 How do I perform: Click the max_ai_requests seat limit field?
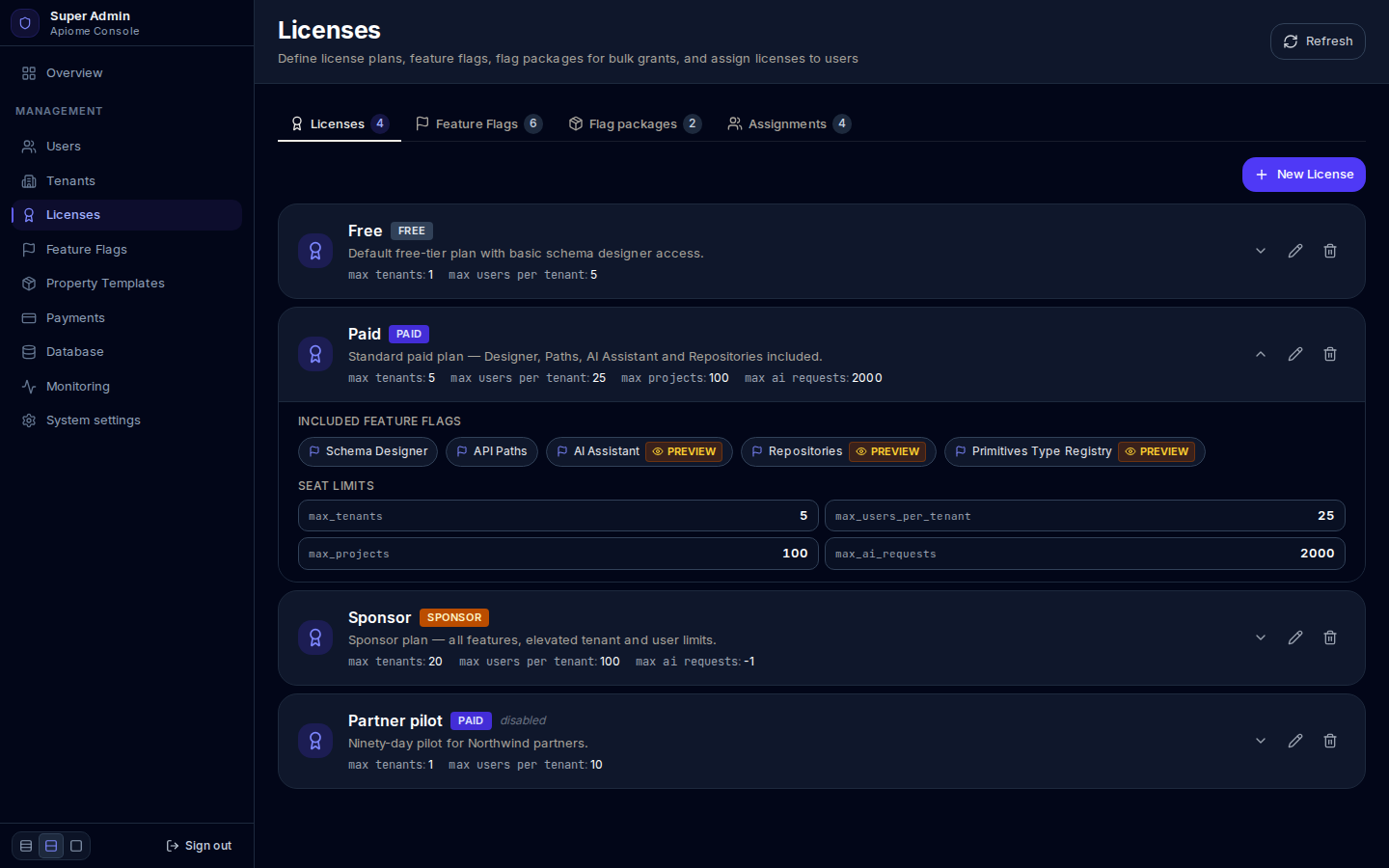click(x=1085, y=554)
